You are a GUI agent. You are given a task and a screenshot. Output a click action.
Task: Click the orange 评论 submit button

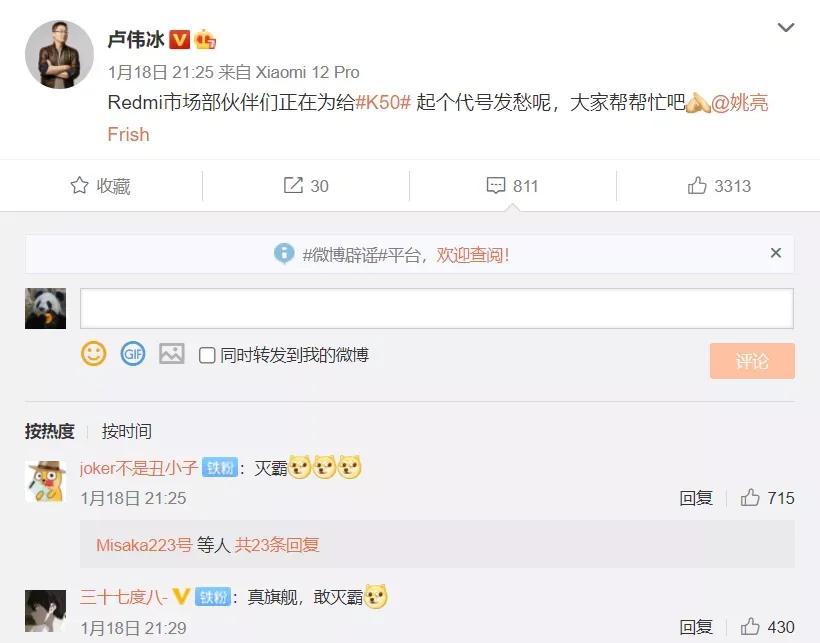[x=752, y=361]
